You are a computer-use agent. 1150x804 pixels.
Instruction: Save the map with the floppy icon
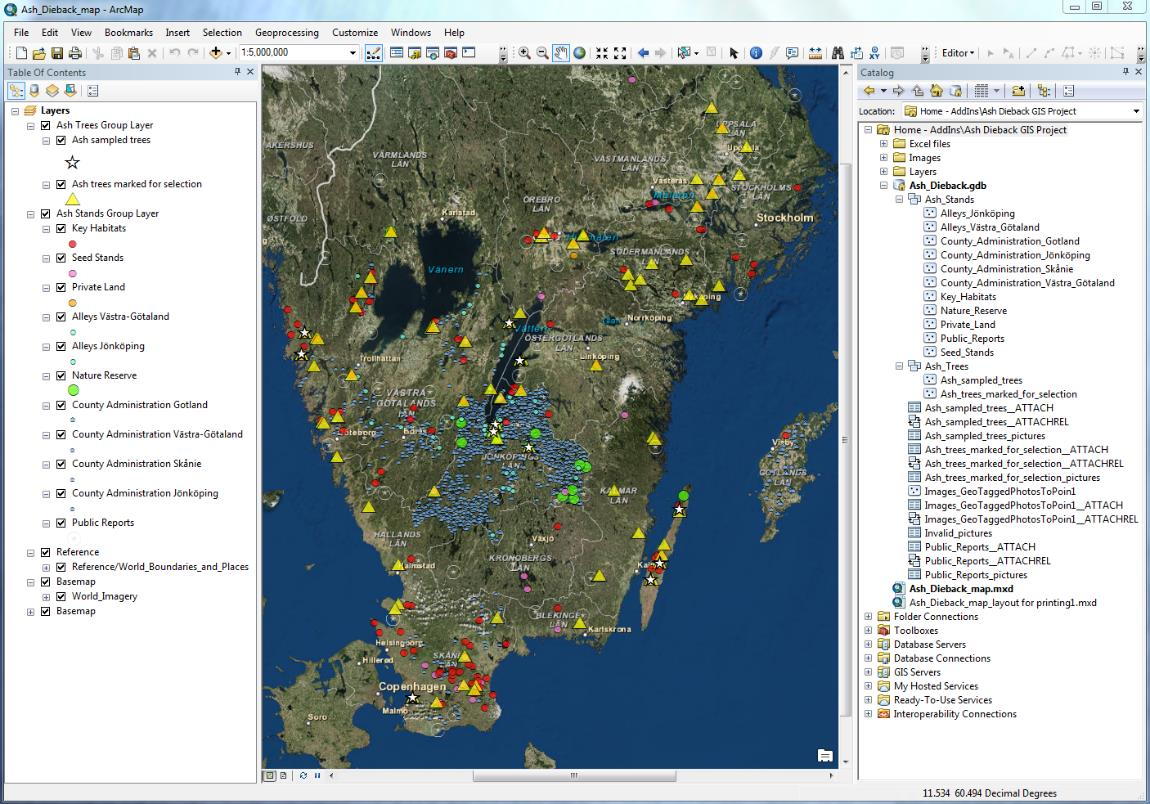(x=56, y=53)
